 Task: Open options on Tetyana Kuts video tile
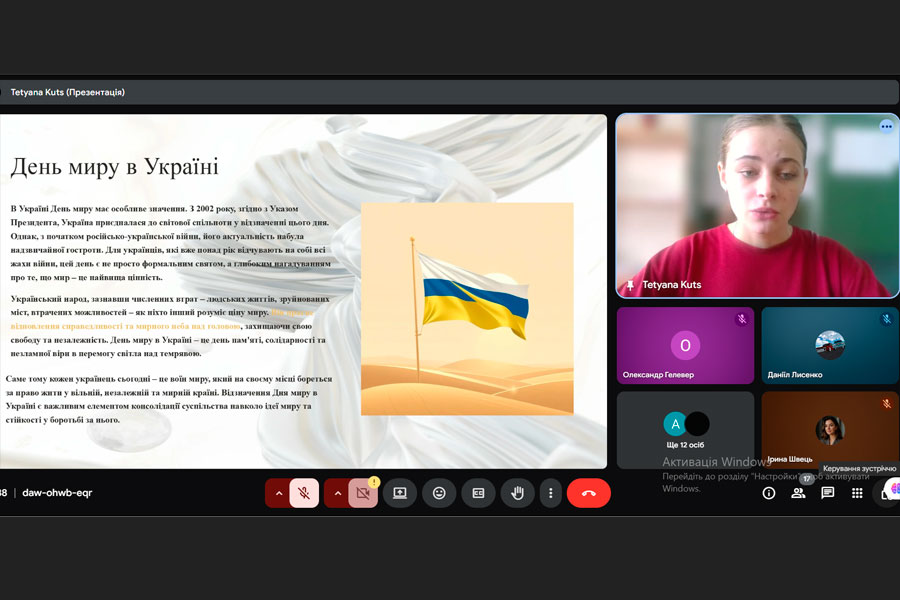[886, 126]
